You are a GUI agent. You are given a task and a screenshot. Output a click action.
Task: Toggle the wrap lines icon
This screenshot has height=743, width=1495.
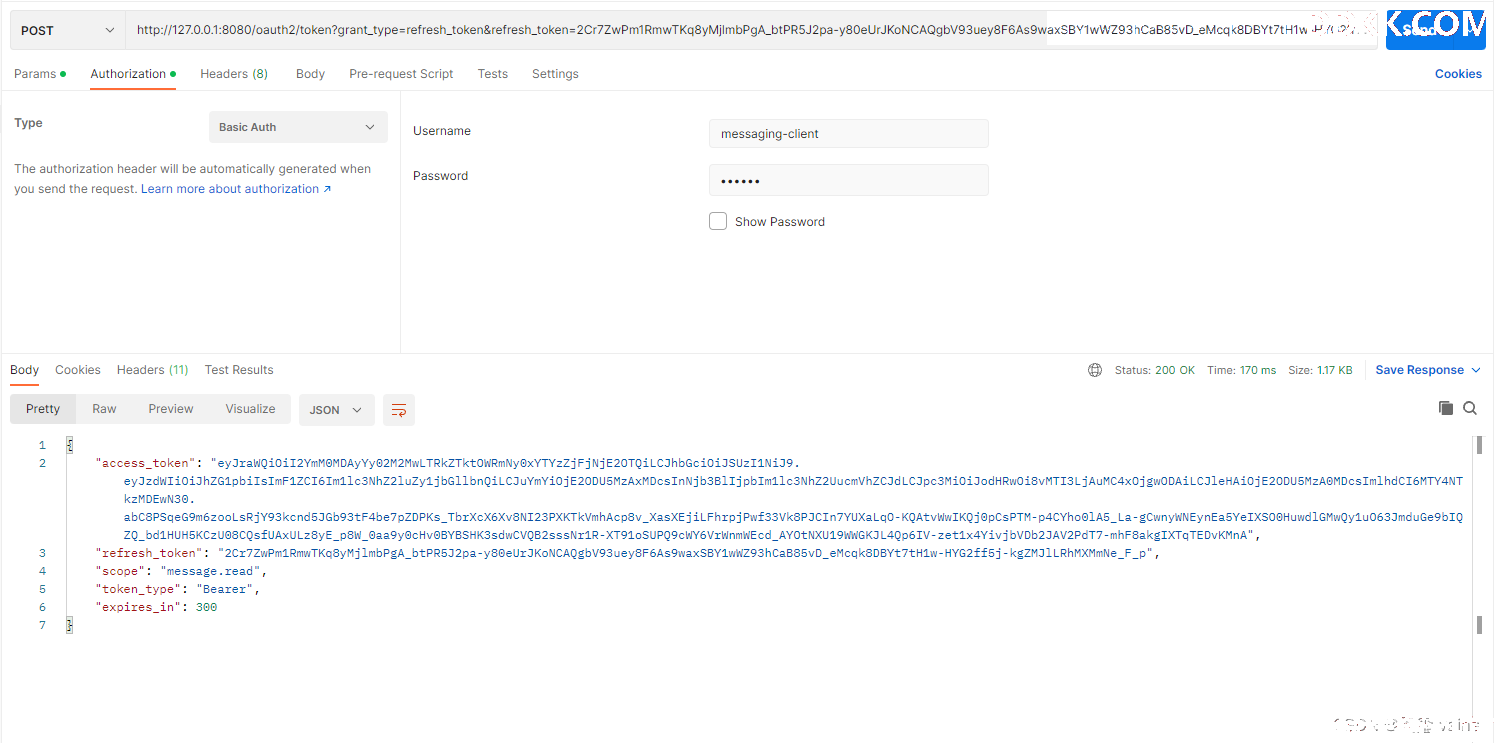pos(399,410)
